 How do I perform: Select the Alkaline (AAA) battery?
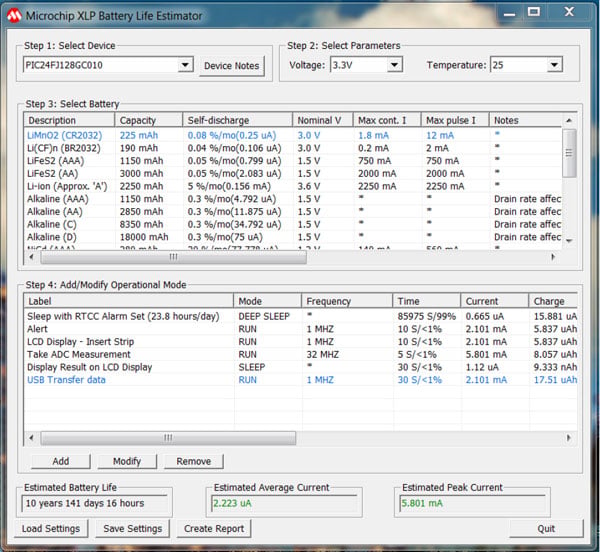click(x=293, y=199)
